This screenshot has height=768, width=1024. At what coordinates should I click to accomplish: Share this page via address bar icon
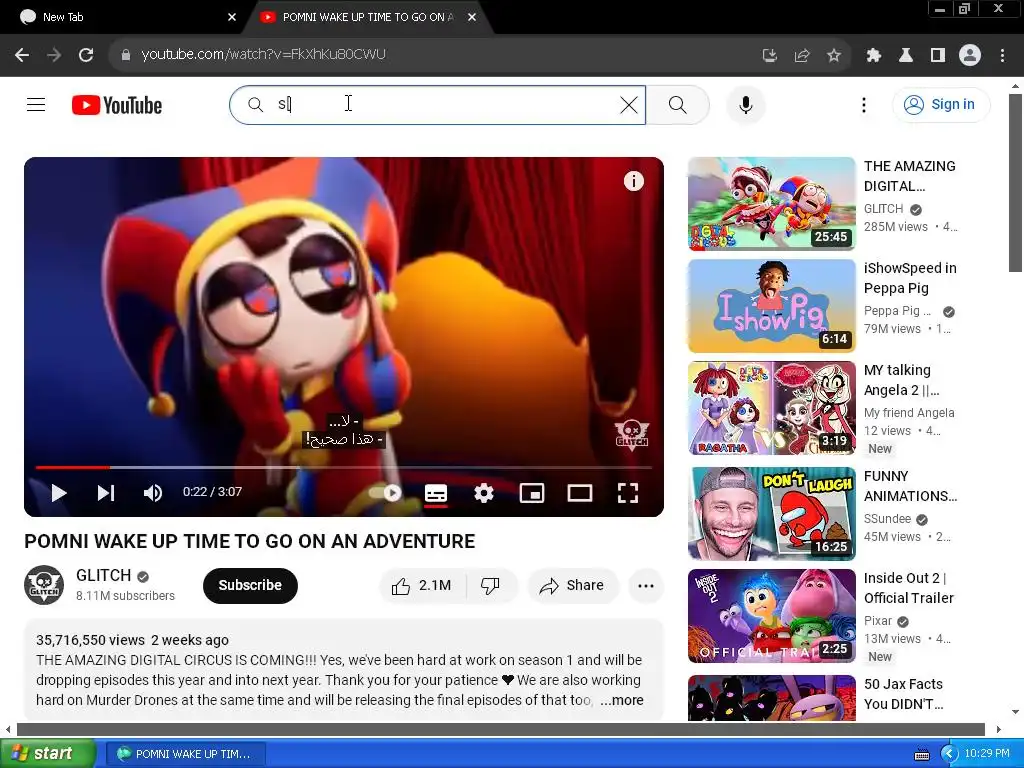[802, 56]
